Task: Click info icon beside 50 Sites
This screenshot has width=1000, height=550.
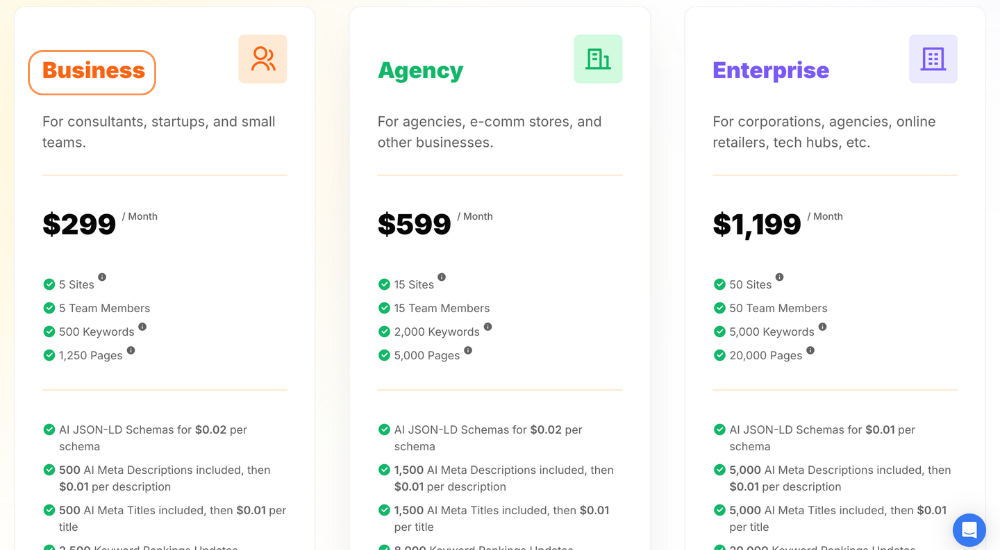Action: coord(780,277)
